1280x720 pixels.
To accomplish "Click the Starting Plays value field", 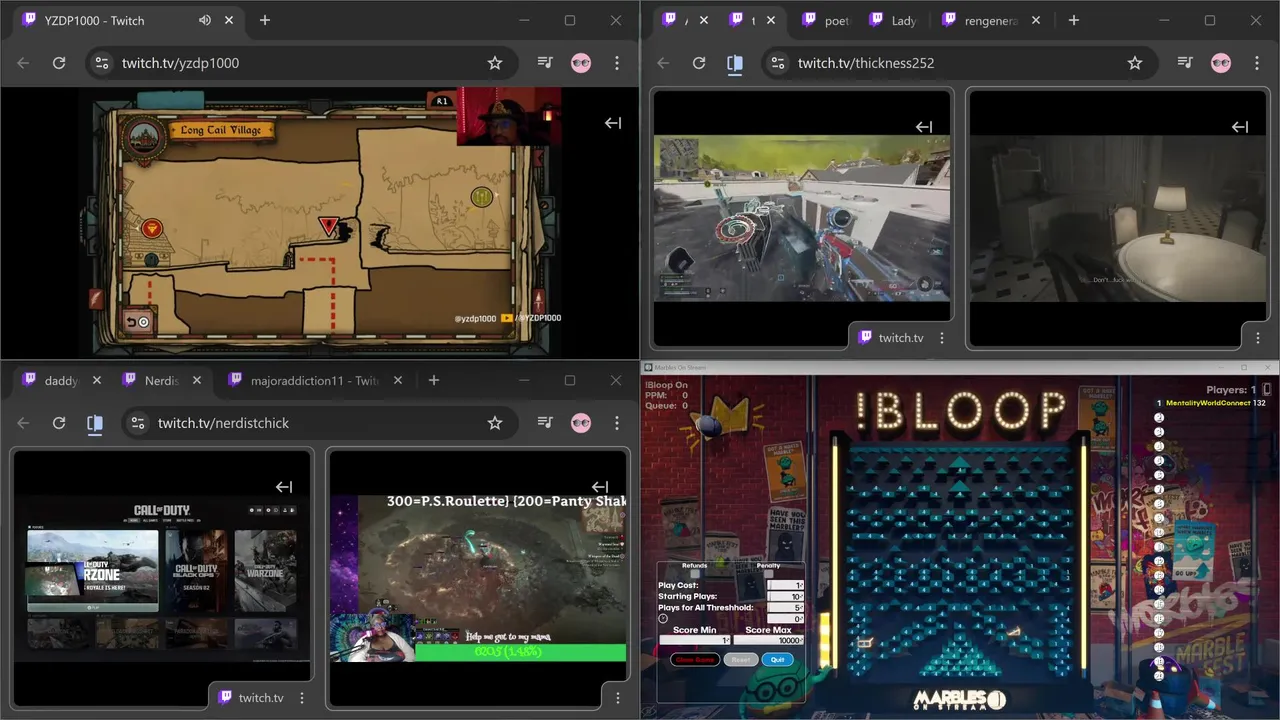I will pyautogui.click(x=785, y=596).
